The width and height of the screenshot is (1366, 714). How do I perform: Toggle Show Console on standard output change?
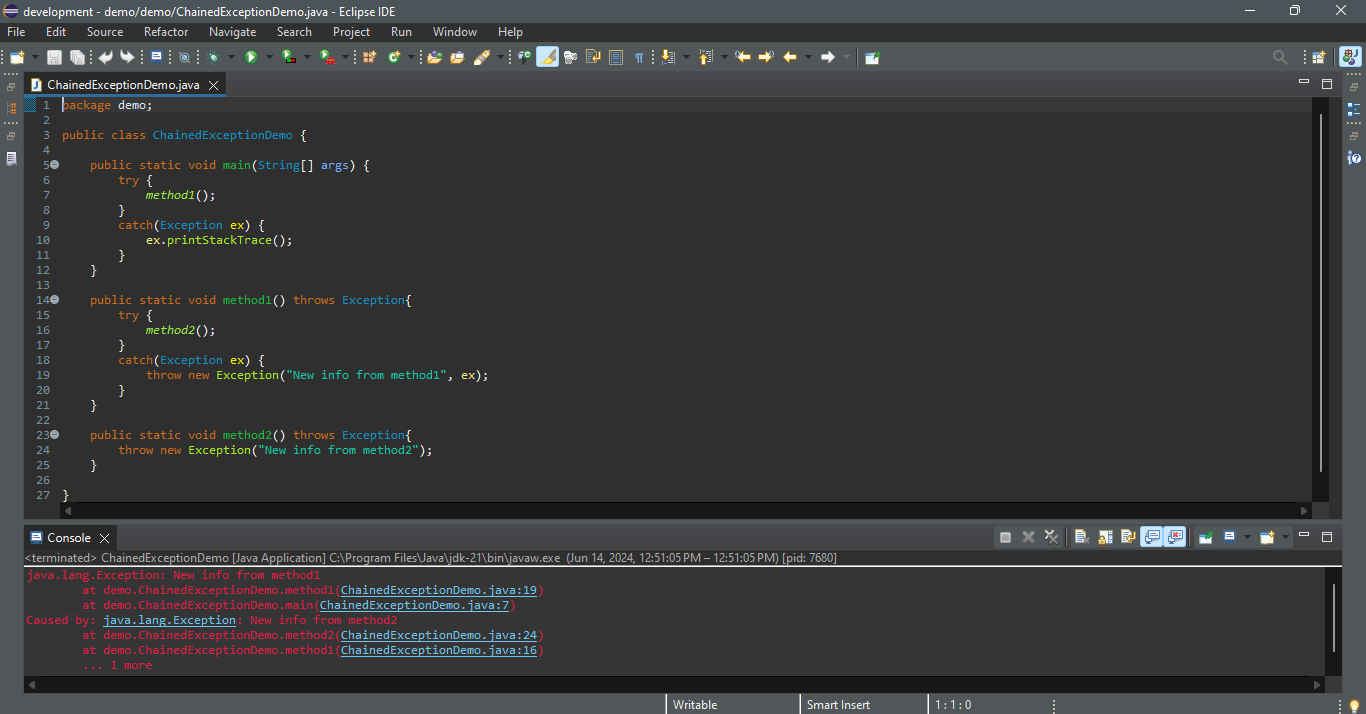pyautogui.click(x=1151, y=537)
